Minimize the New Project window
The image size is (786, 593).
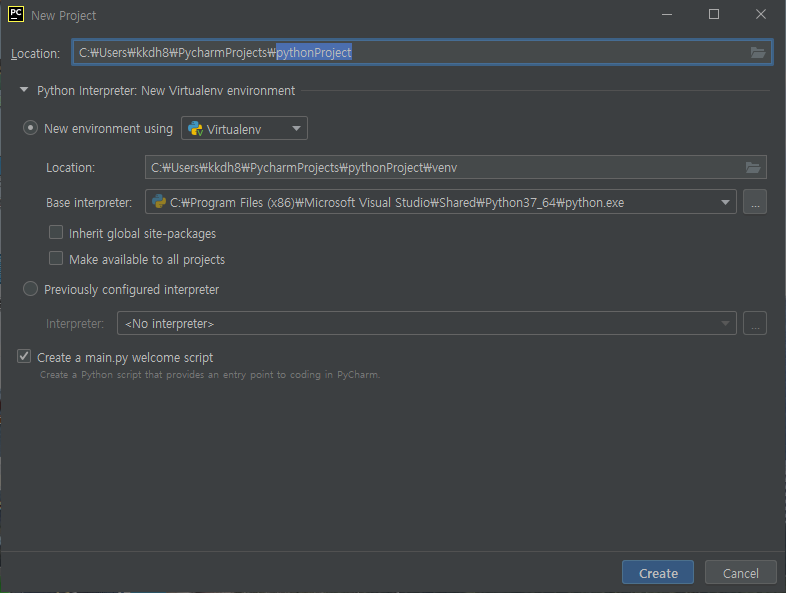tap(667, 14)
